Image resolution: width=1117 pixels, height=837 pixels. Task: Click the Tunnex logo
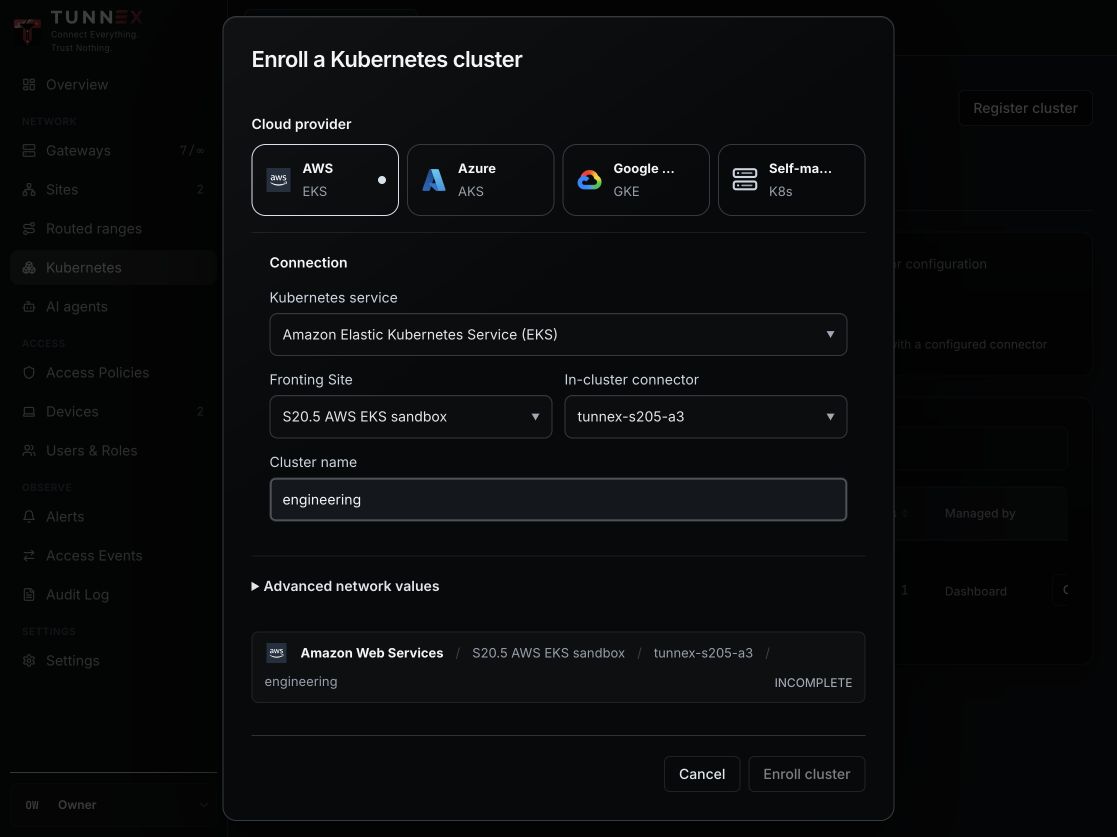(78, 30)
